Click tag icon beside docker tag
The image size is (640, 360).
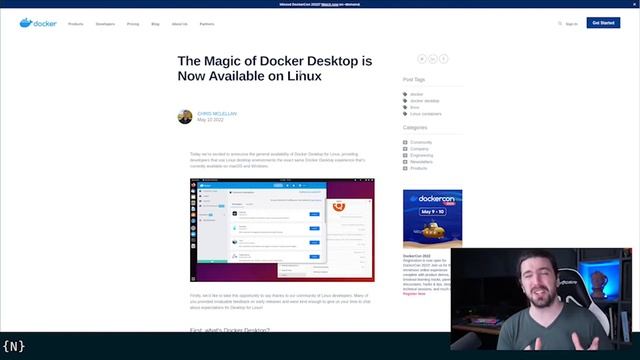[x=405, y=94]
